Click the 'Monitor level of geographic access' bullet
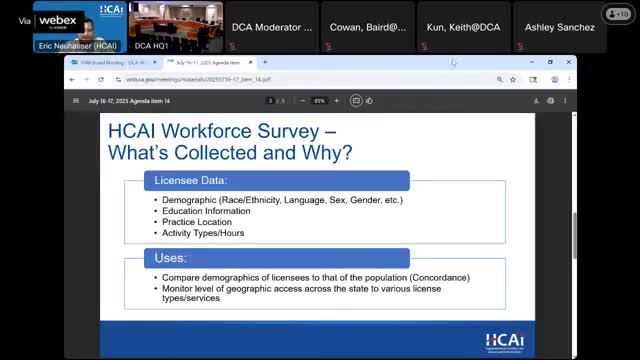Viewport: 640px width, 360px height. pos(301,293)
